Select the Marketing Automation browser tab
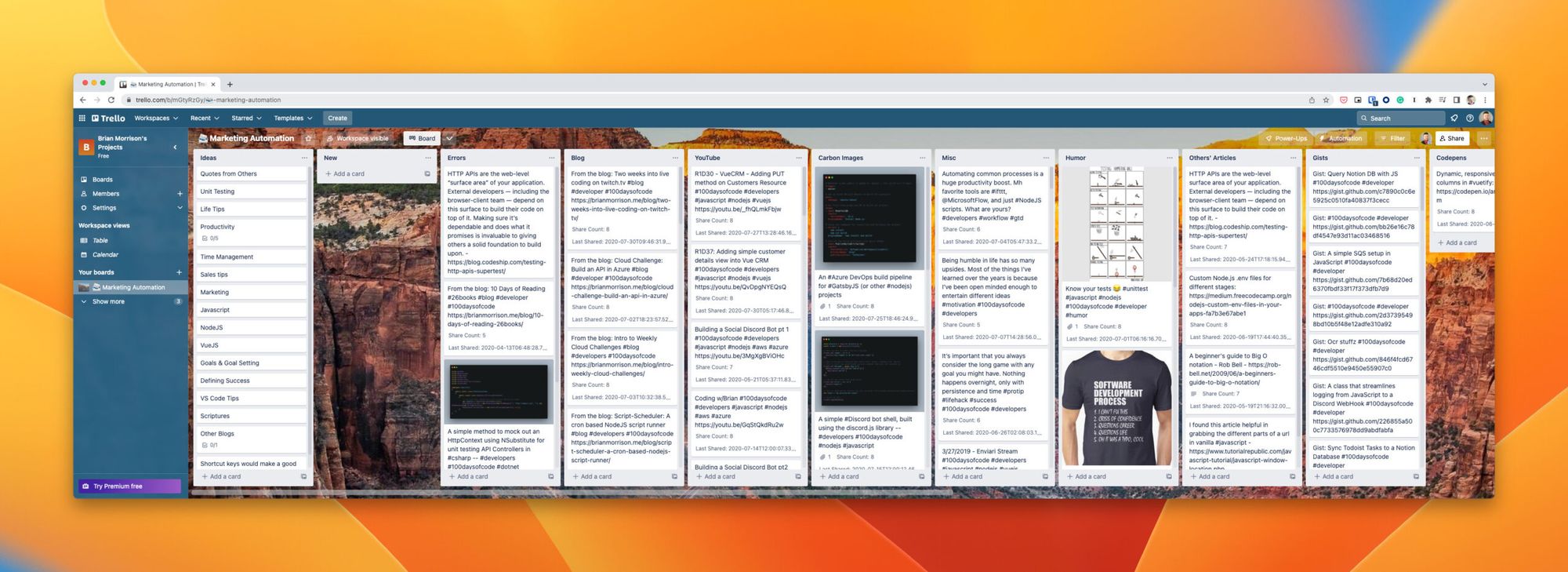Image resolution: width=1568 pixels, height=572 pixels. coord(166,84)
